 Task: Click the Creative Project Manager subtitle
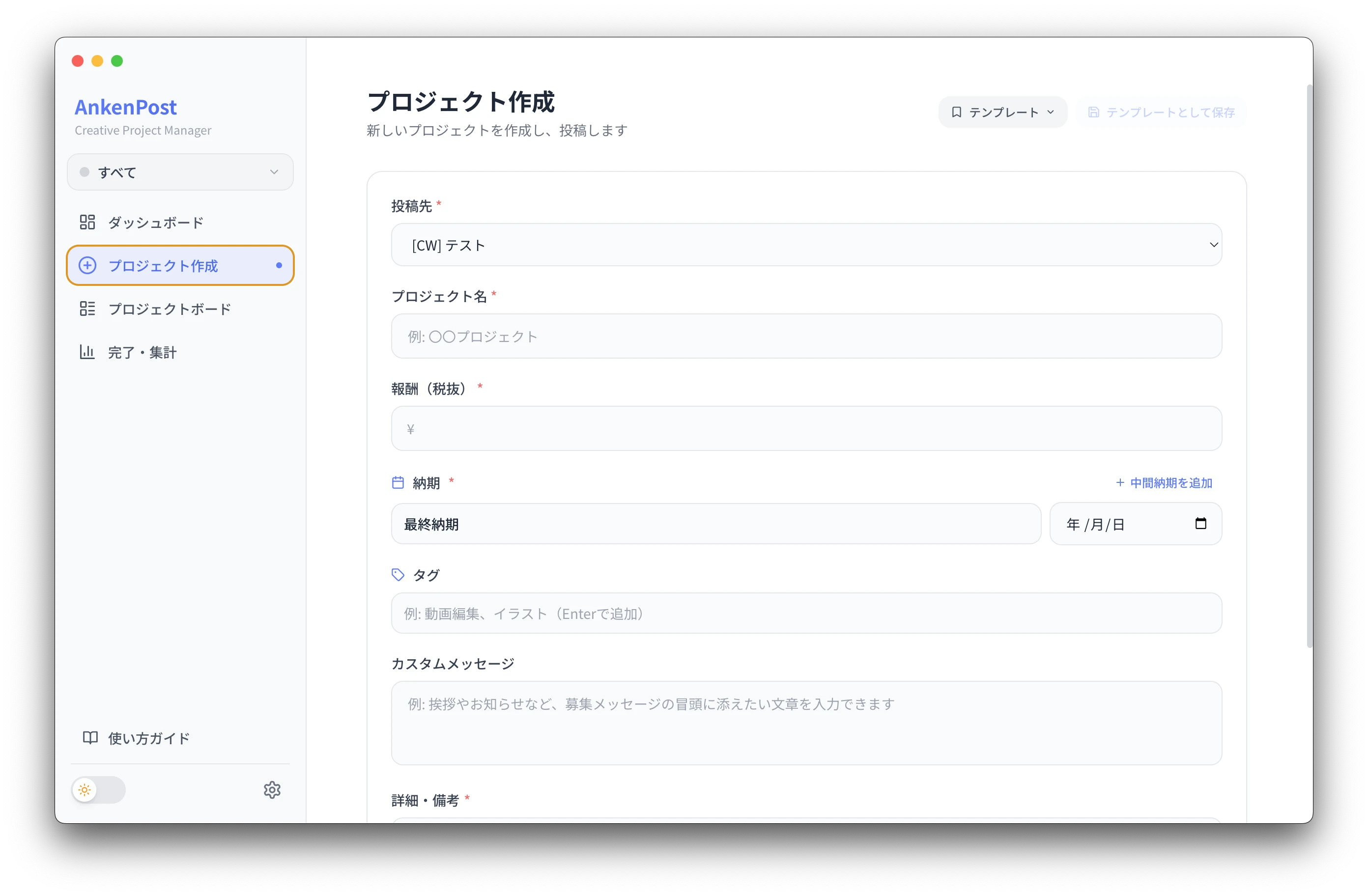tap(142, 131)
